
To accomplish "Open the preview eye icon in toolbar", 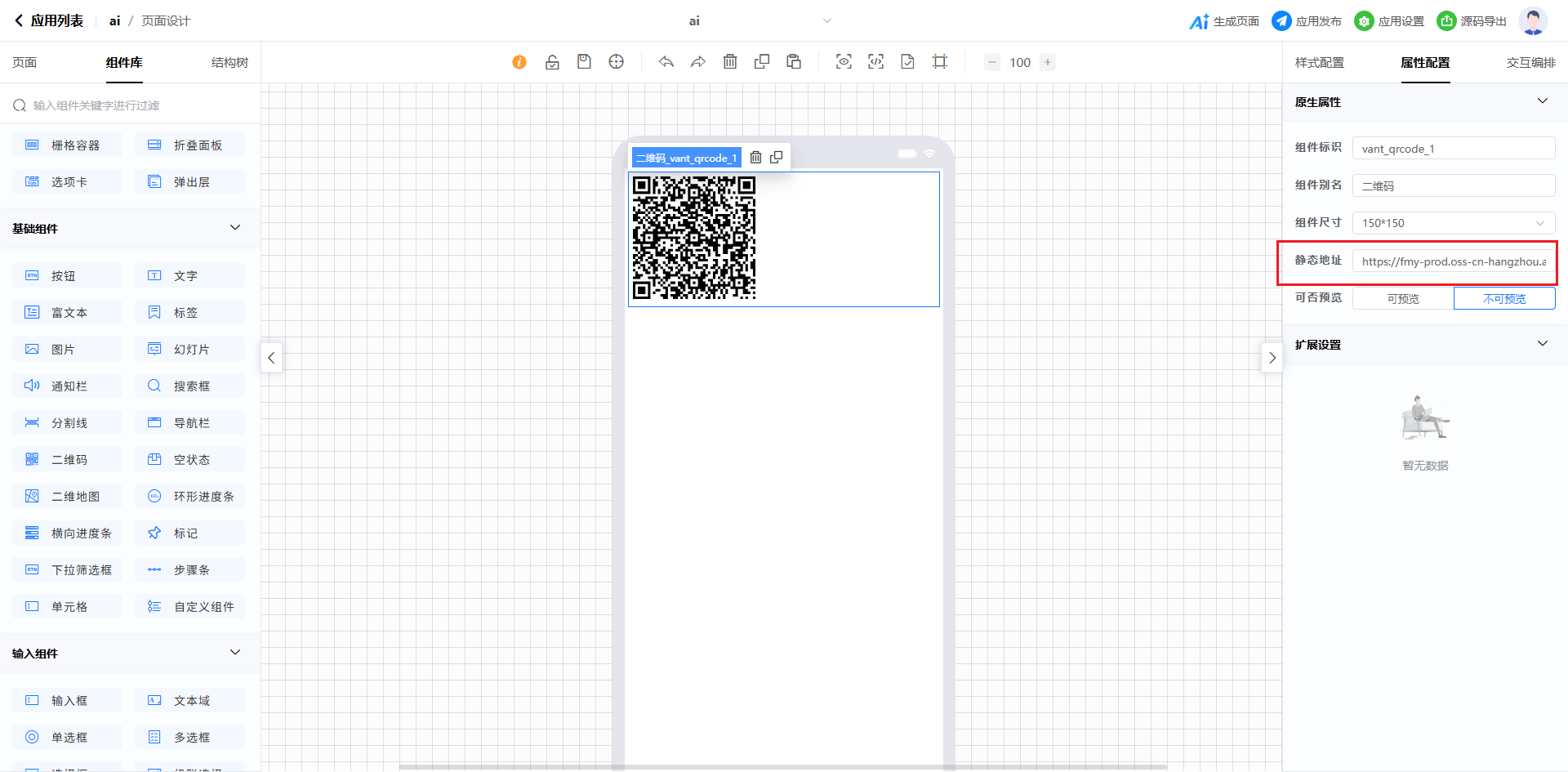I will tap(844, 62).
